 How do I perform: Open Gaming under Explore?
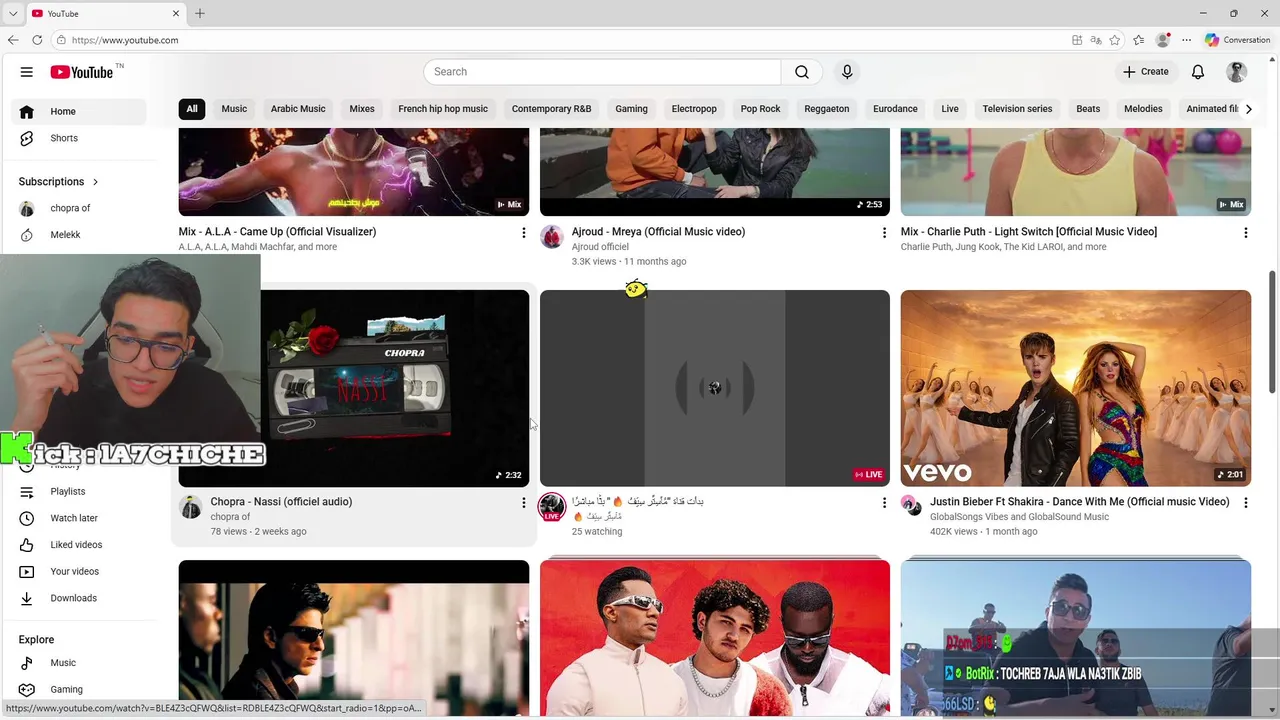pyautogui.click(x=79, y=690)
